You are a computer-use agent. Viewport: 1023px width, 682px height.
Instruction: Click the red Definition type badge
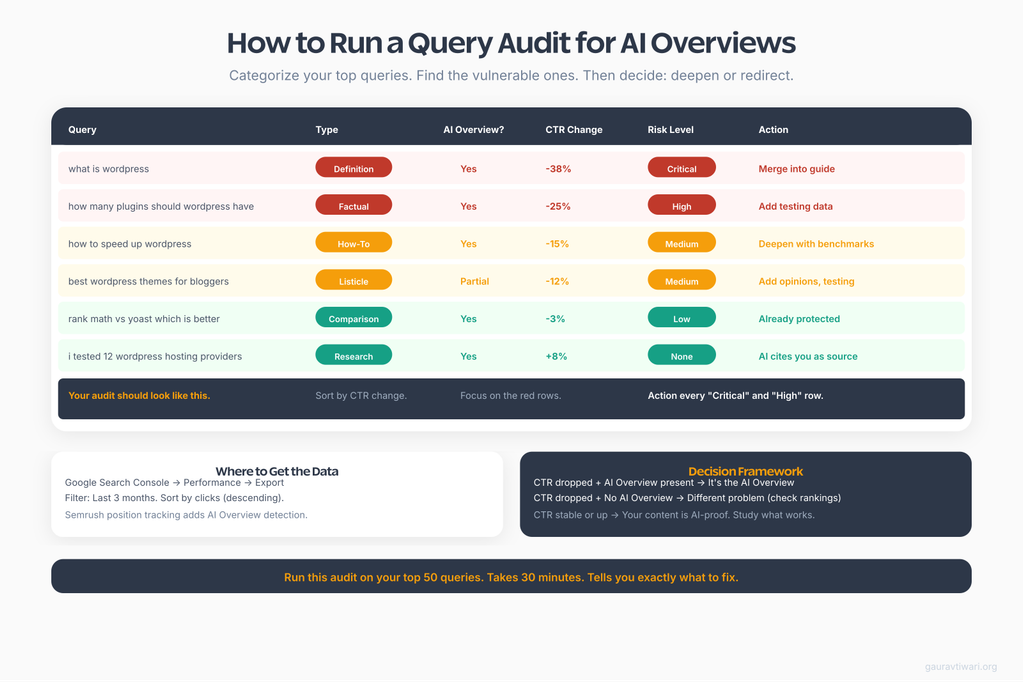tap(353, 168)
